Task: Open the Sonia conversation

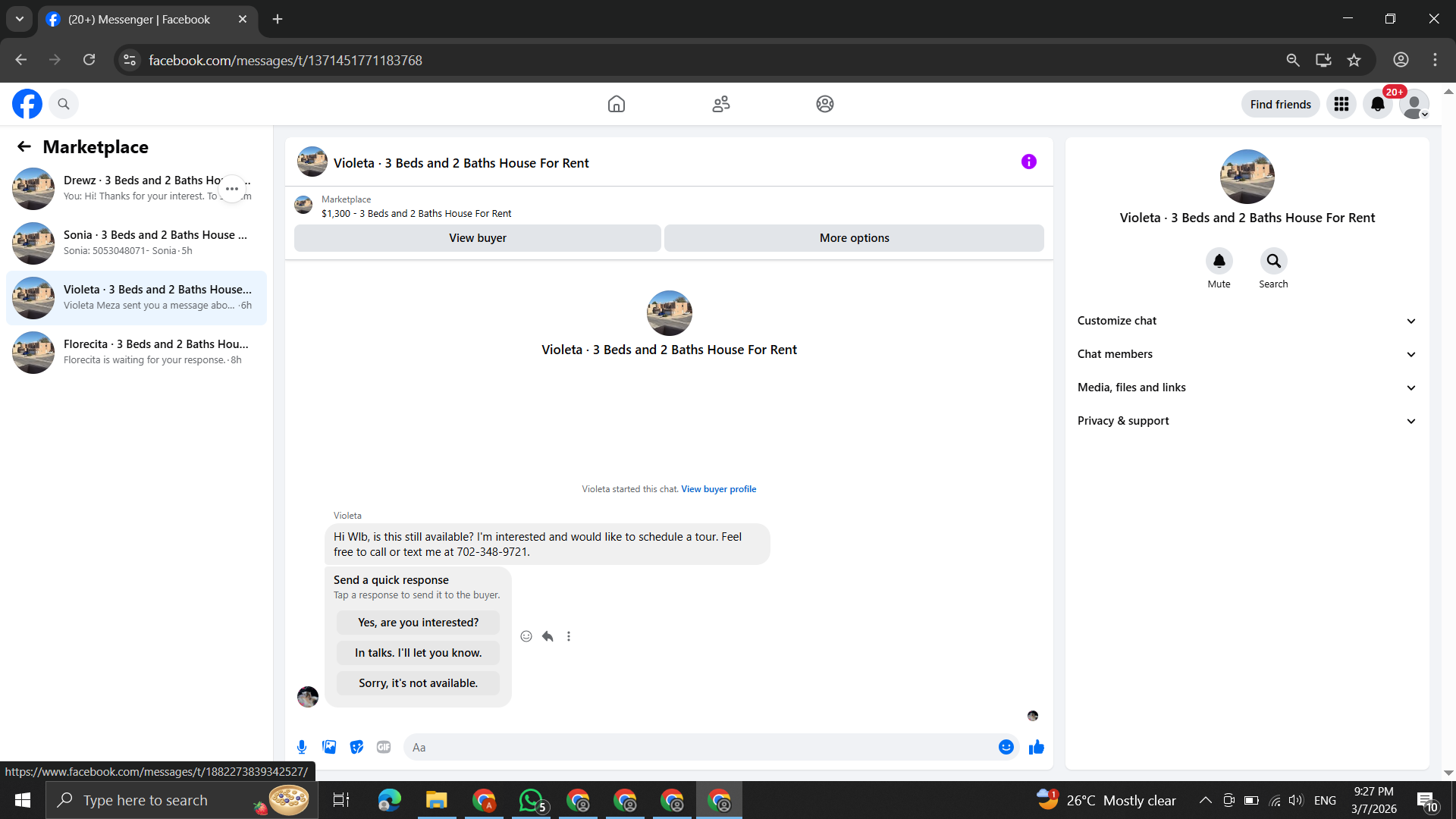Action: click(x=136, y=243)
